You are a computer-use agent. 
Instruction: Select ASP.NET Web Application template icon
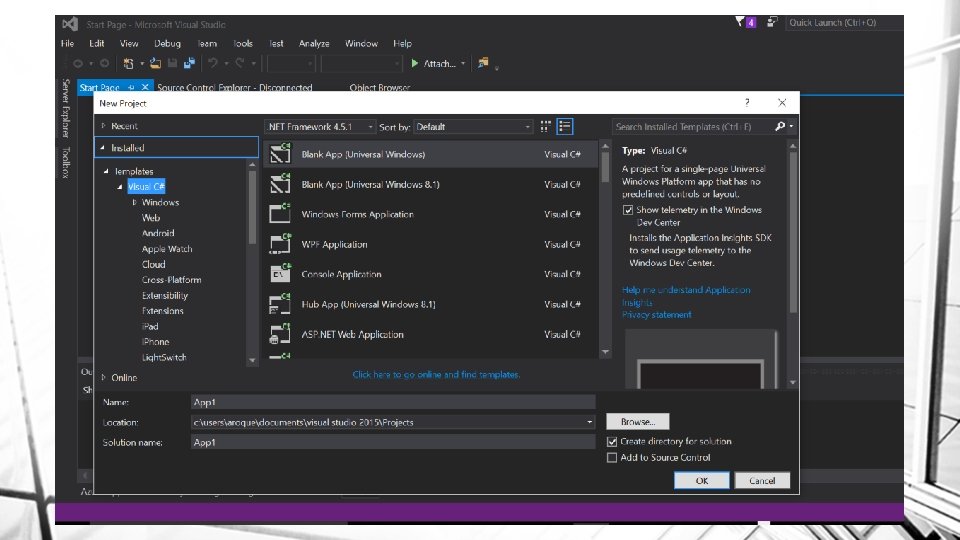[x=280, y=334]
